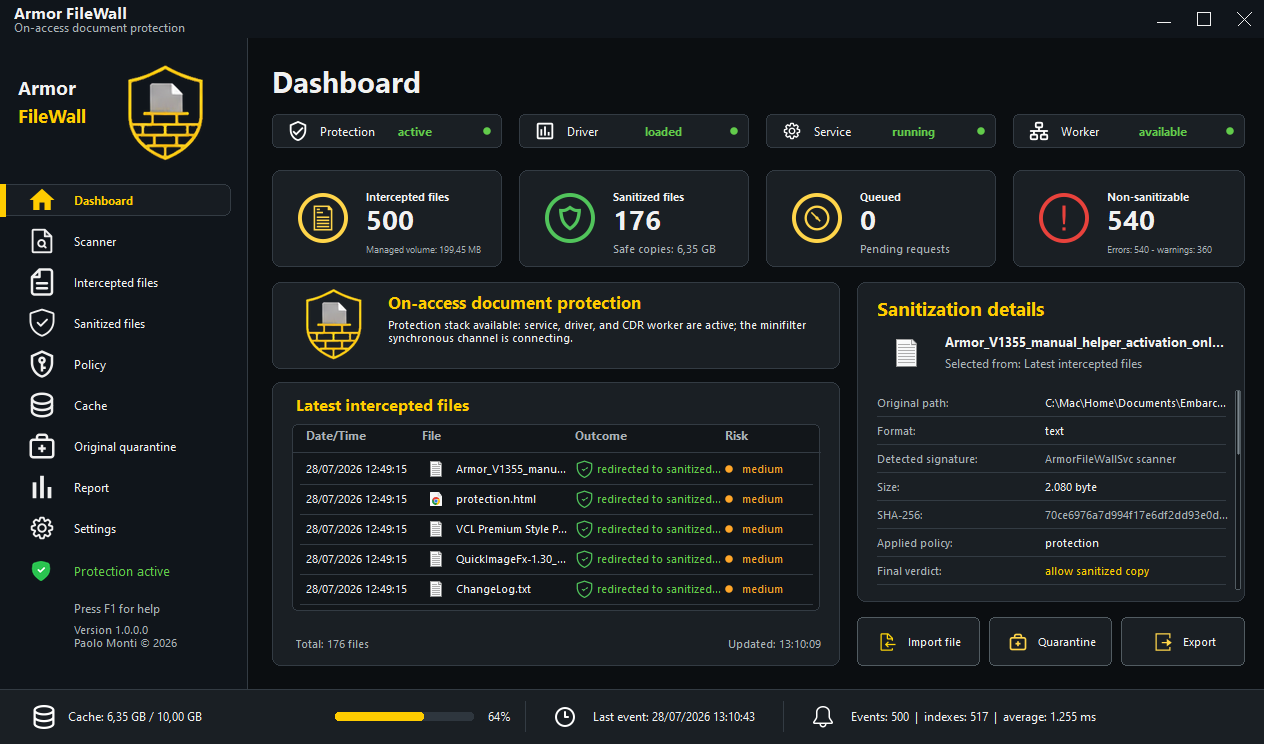Click the Non-sanitizable red exclamation icon

[x=1064, y=218]
